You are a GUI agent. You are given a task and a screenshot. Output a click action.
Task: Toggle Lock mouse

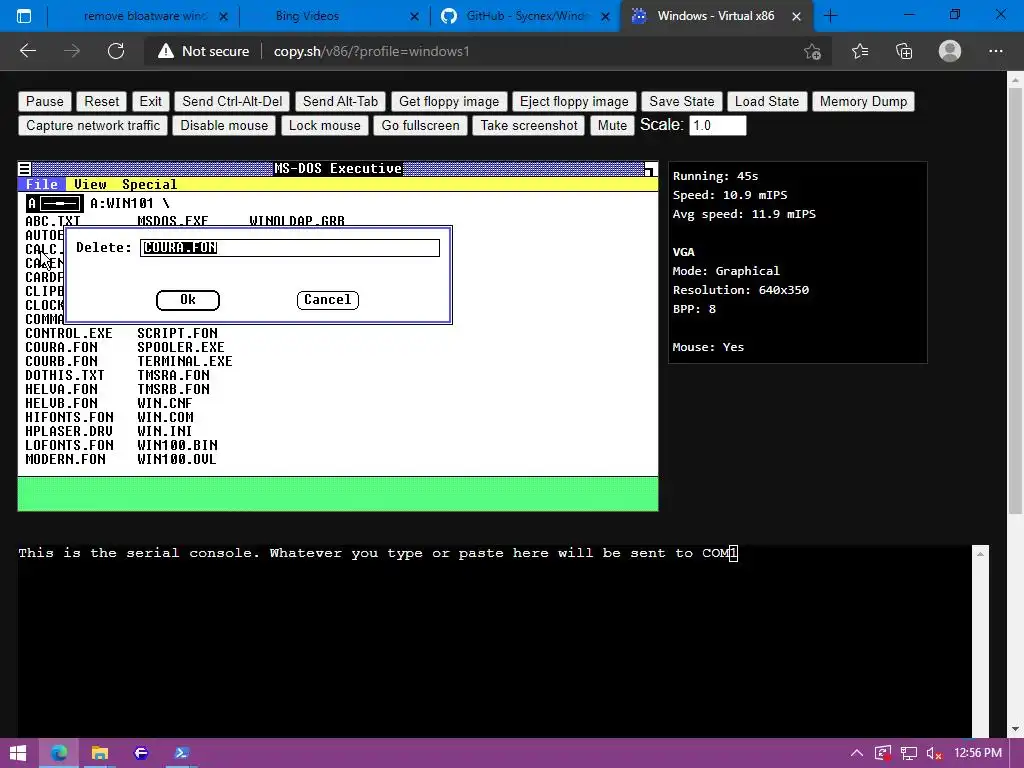pos(325,125)
